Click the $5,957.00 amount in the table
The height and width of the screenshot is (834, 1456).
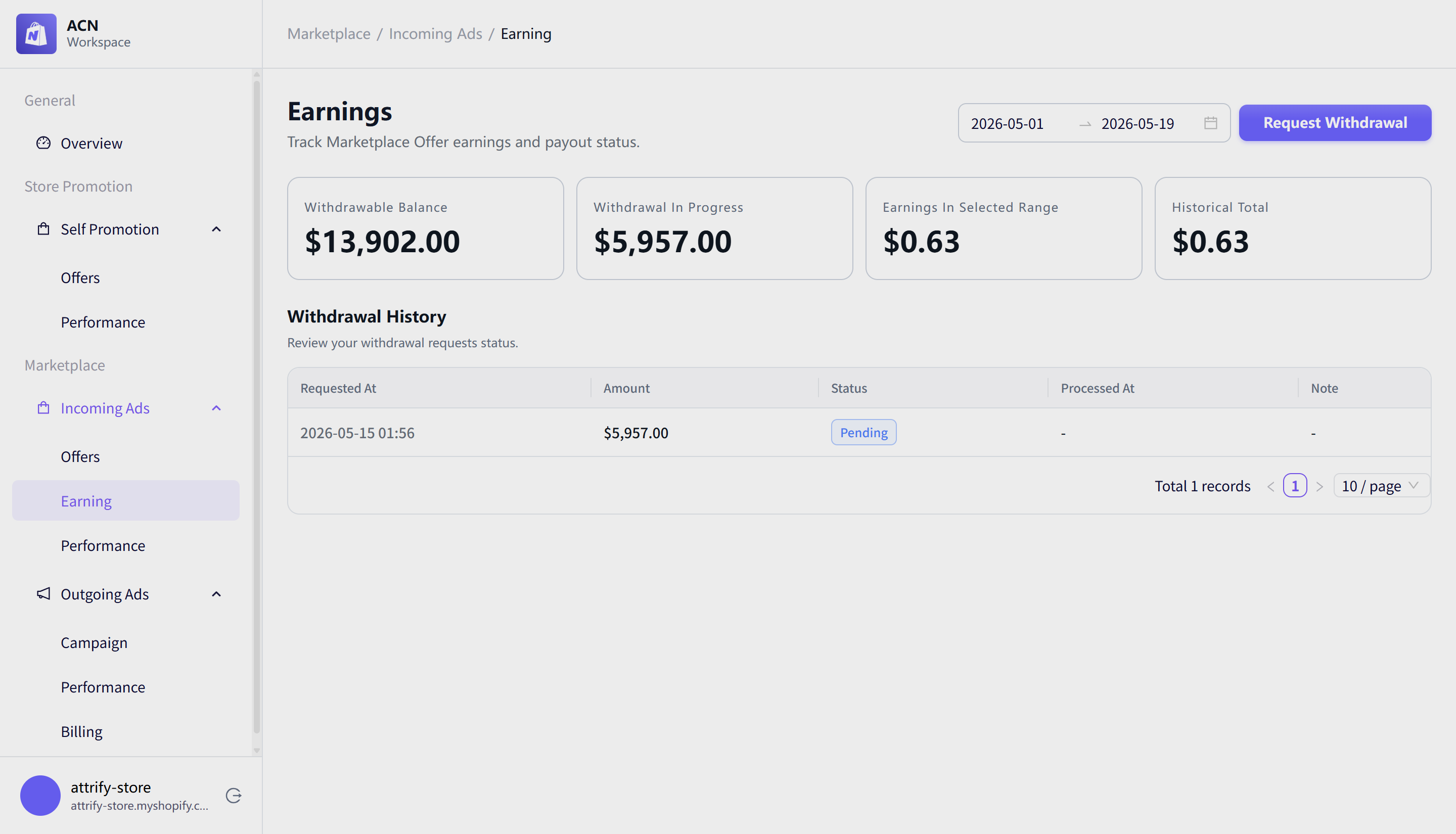pos(636,433)
